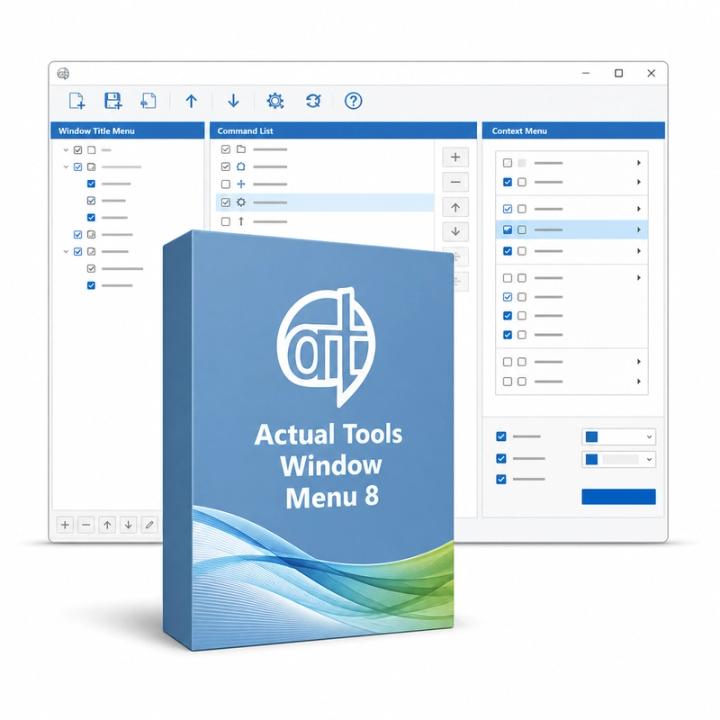
Task: Open help with the question mark icon
Action: tap(353, 101)
